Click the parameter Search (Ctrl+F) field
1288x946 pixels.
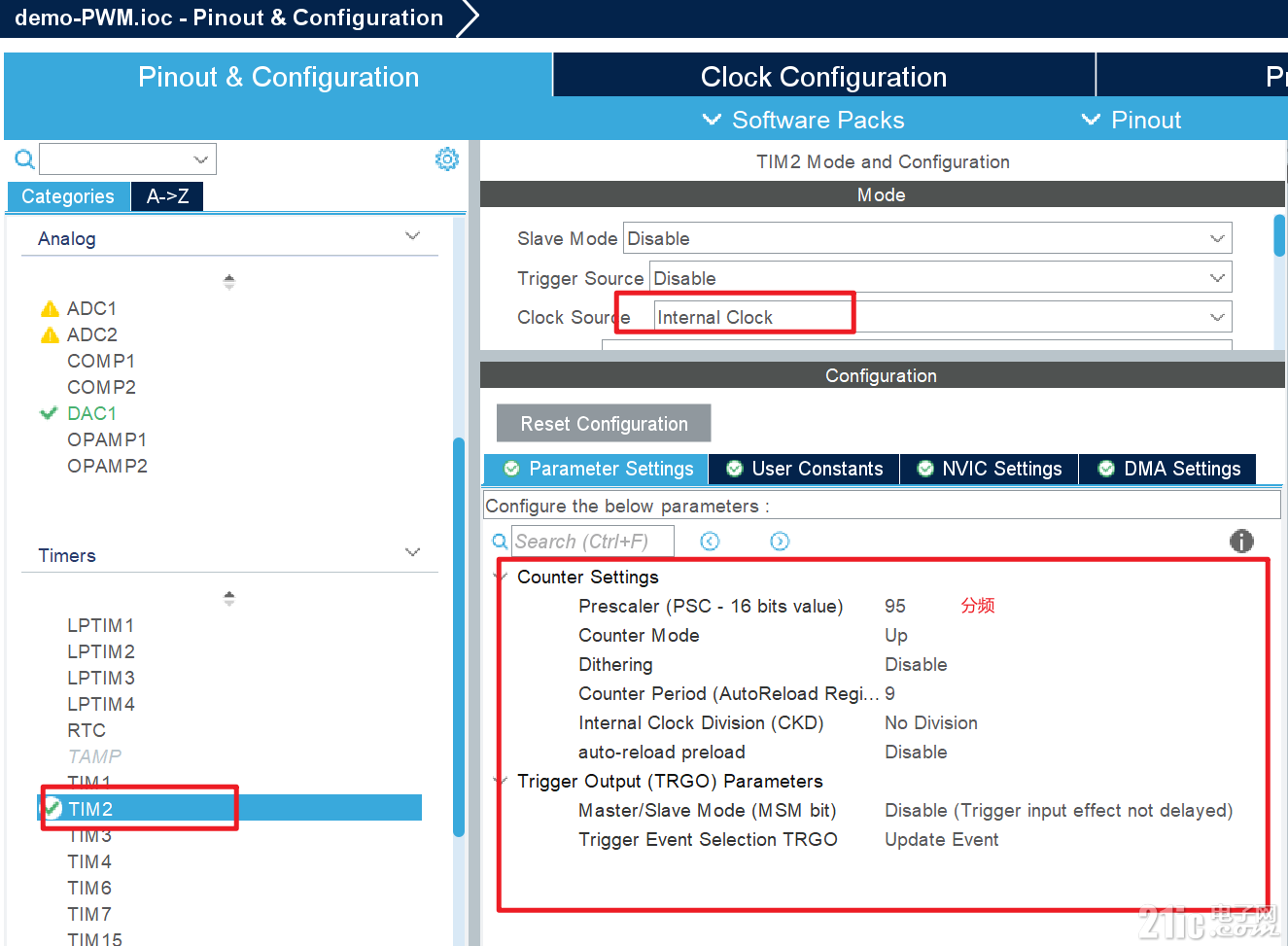pyautogui.click(x=593, y=542)
